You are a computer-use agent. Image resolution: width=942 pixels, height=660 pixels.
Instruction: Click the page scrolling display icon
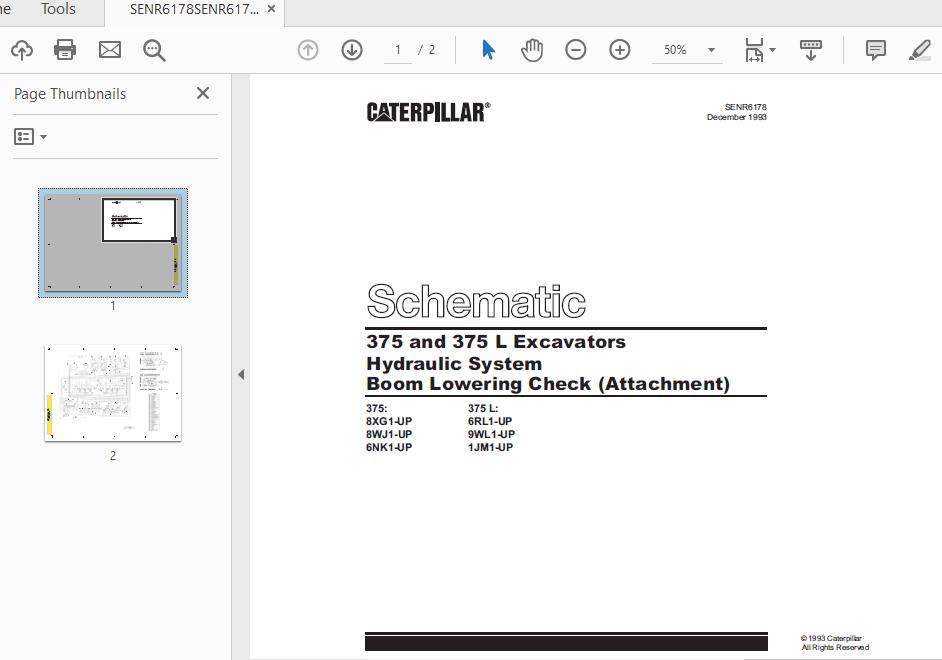(810, 49)
